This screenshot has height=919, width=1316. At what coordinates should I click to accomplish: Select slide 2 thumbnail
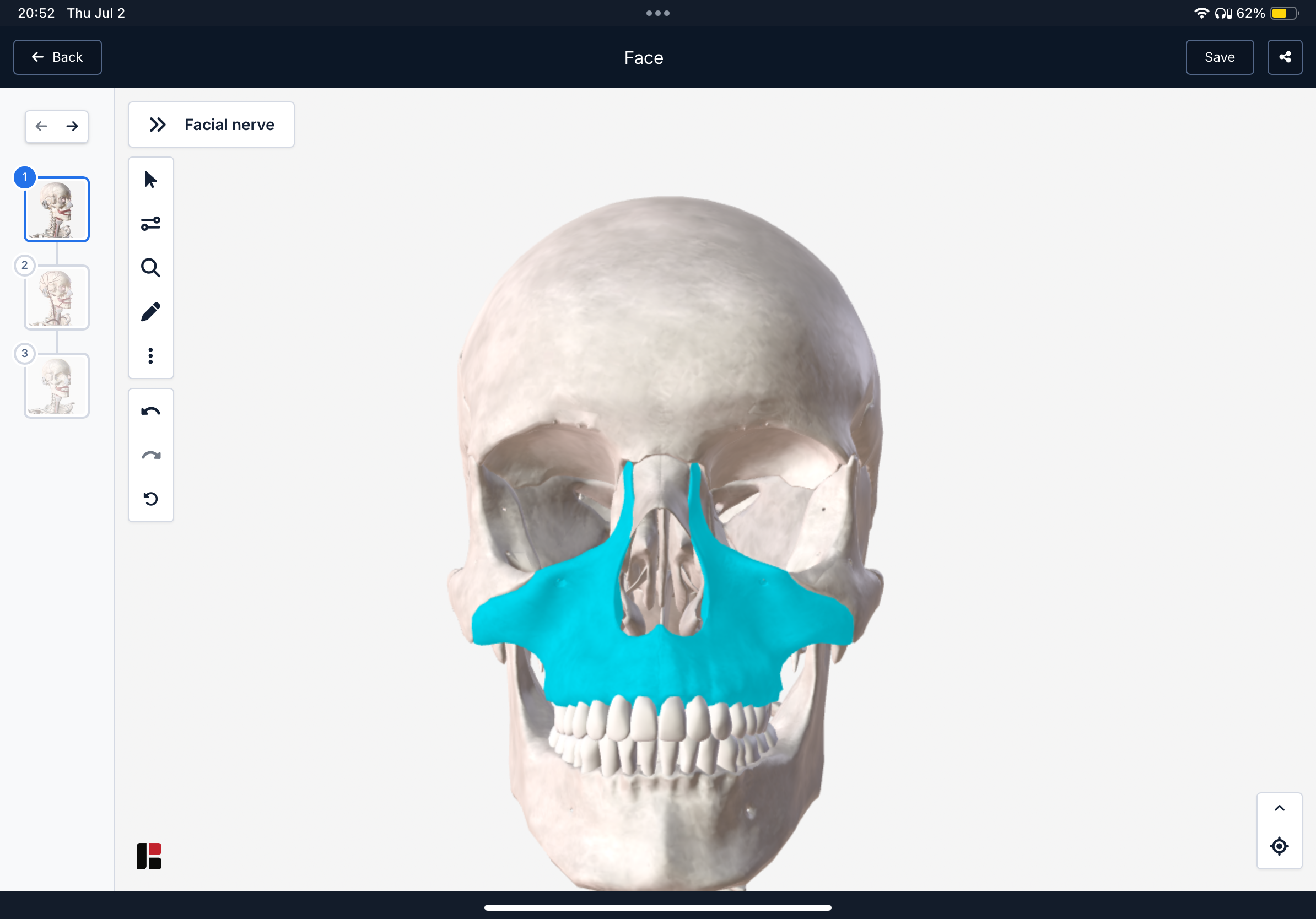pos(57,298)
